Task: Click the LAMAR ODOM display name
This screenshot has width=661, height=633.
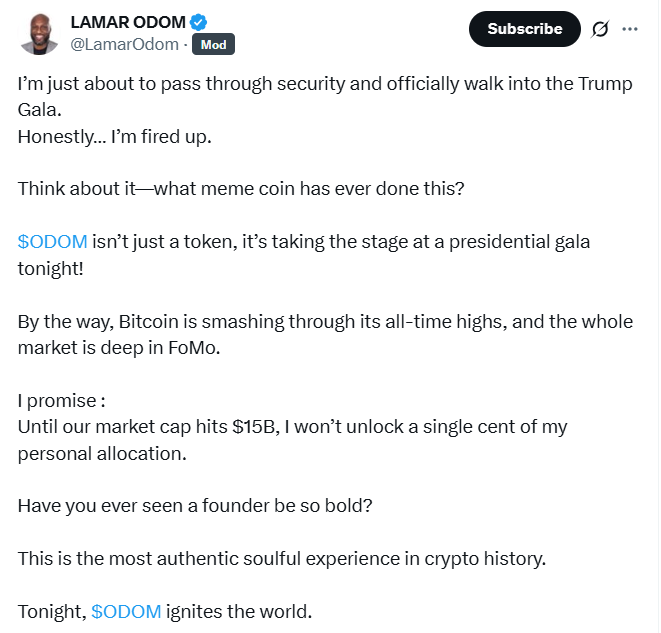Action: [x=130, y=22]
